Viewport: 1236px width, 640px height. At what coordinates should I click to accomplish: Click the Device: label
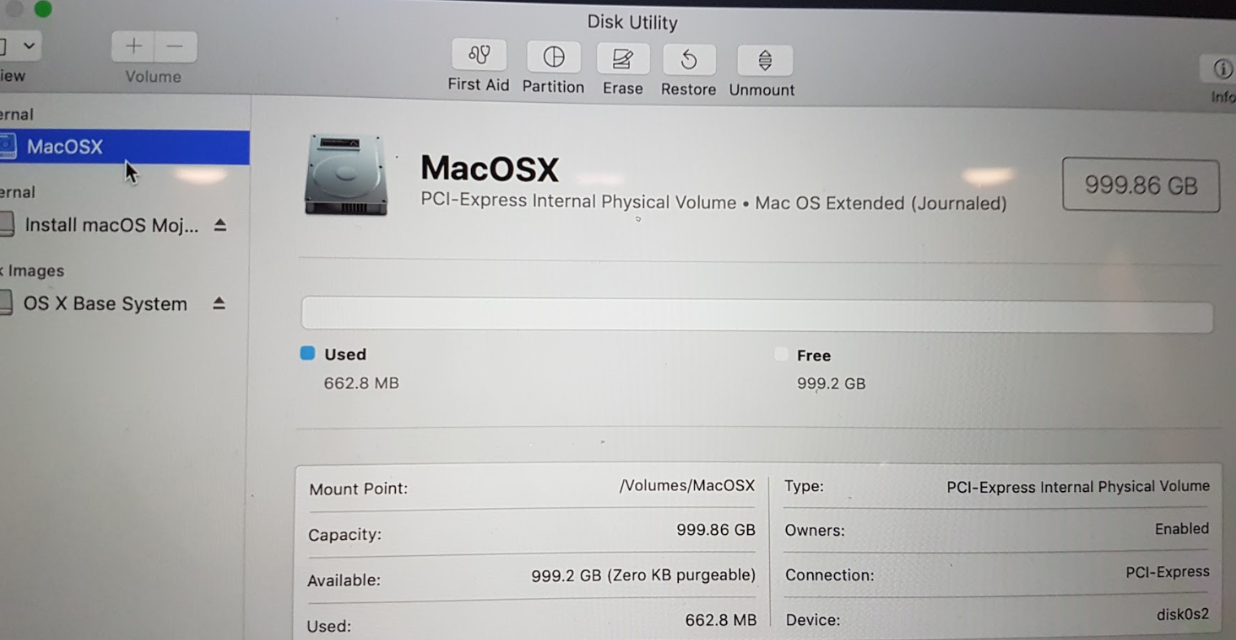[x=813, y=620]
